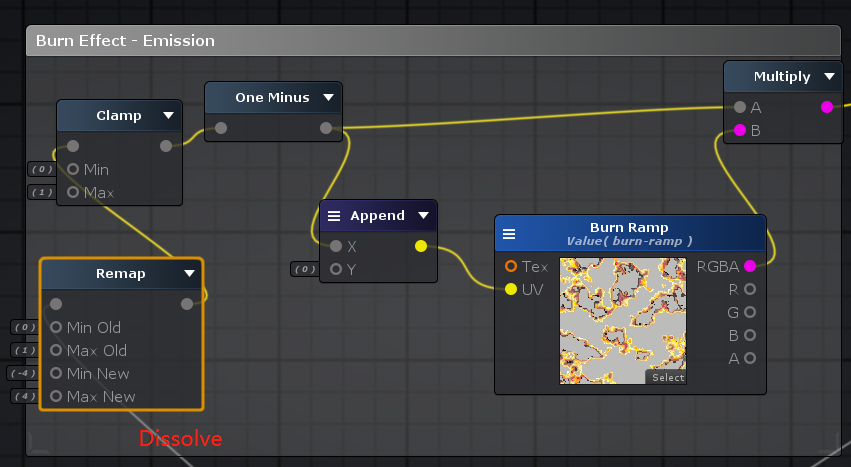Image resolution: width=851 pixels, height=467 pixels.
Task: Click the Clamp Max value field (1)
Action: click(42, 192)
